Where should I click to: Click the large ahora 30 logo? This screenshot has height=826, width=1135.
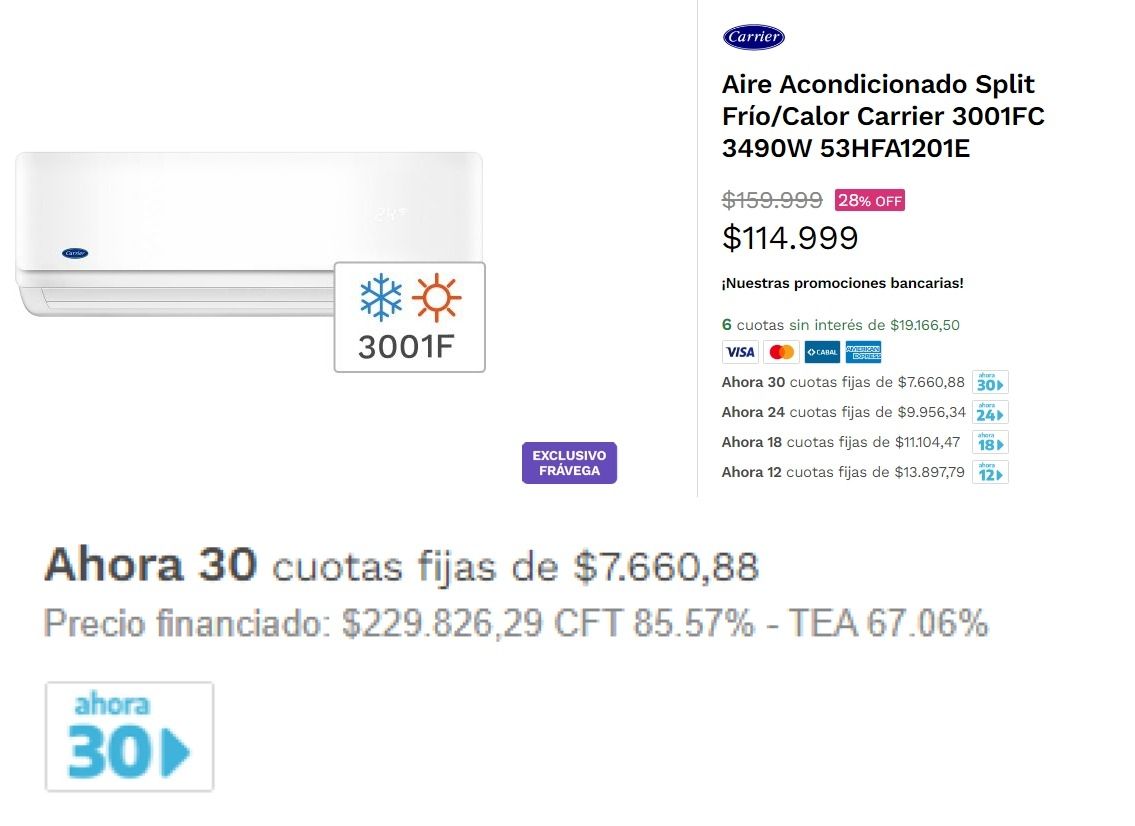tap(130, 736)
